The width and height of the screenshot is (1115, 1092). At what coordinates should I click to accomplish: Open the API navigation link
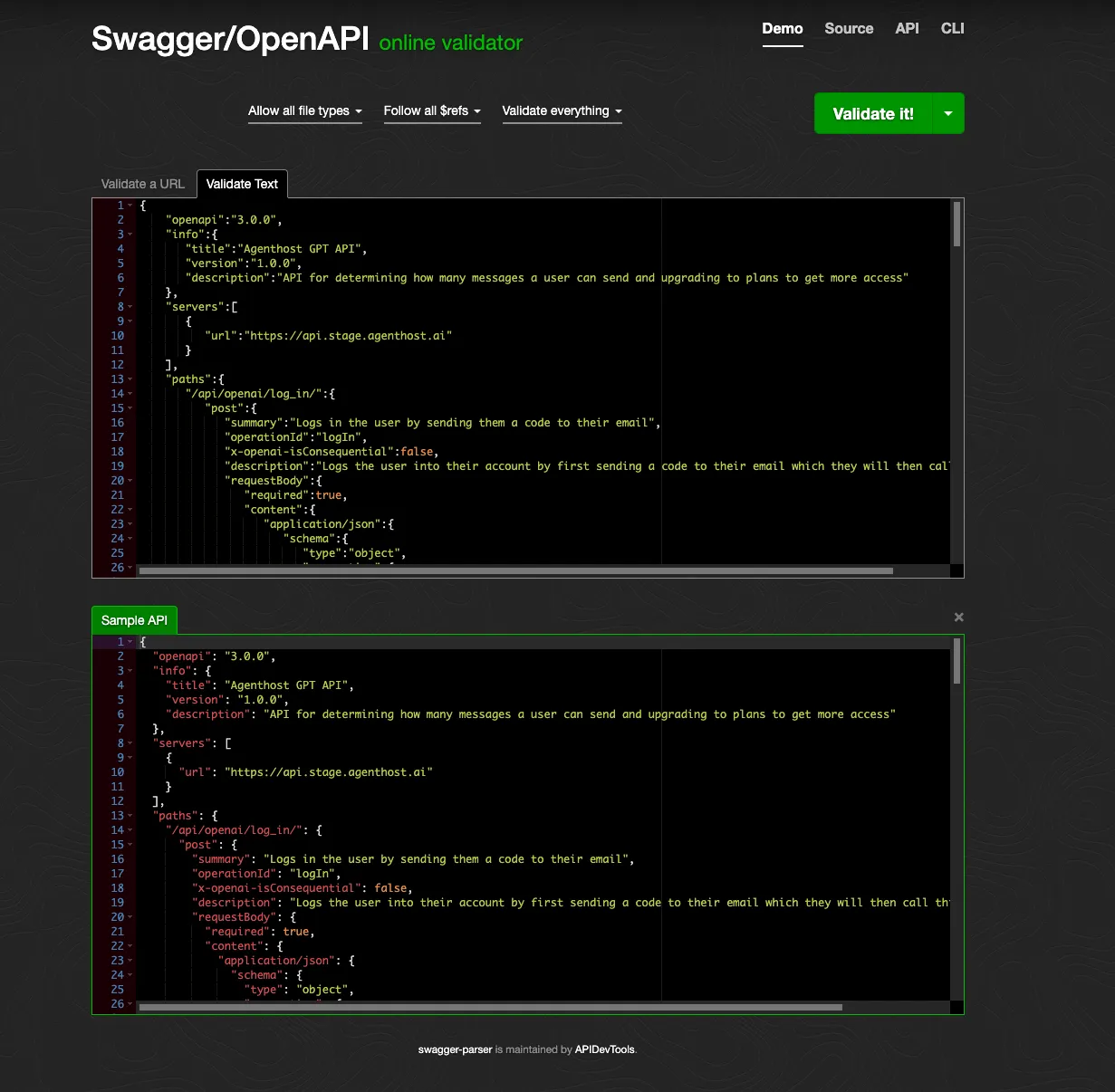click(907, 29)
